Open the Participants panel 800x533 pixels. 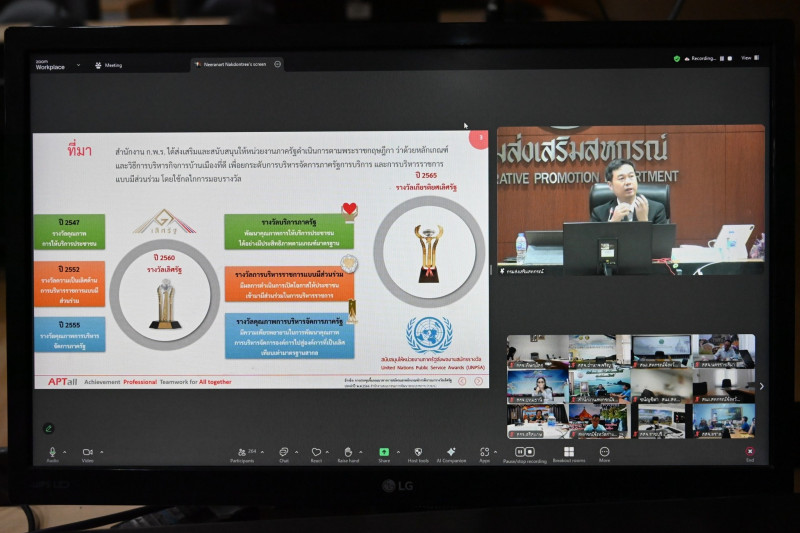pos(241,452)
